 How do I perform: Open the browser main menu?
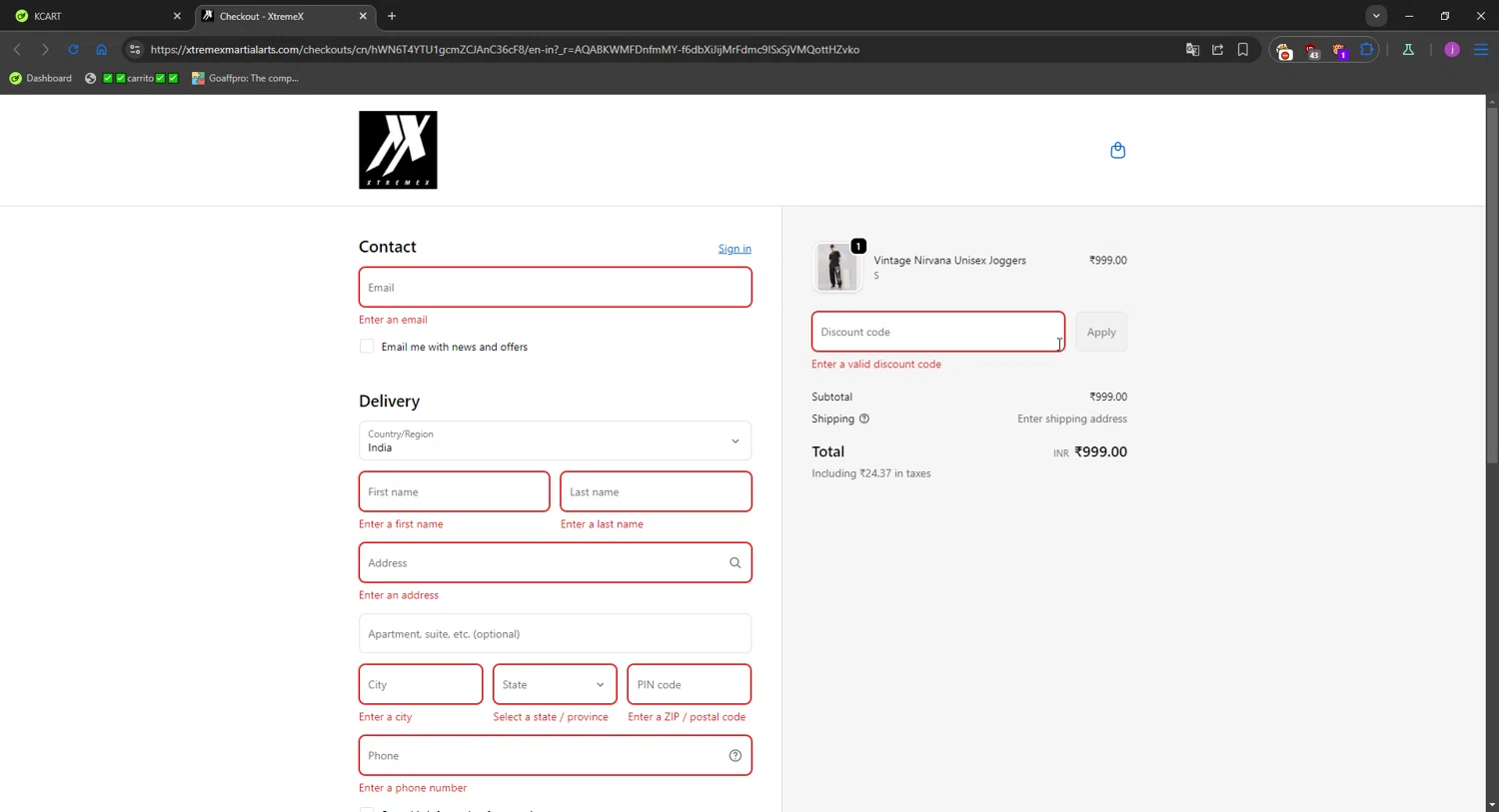1481,49
